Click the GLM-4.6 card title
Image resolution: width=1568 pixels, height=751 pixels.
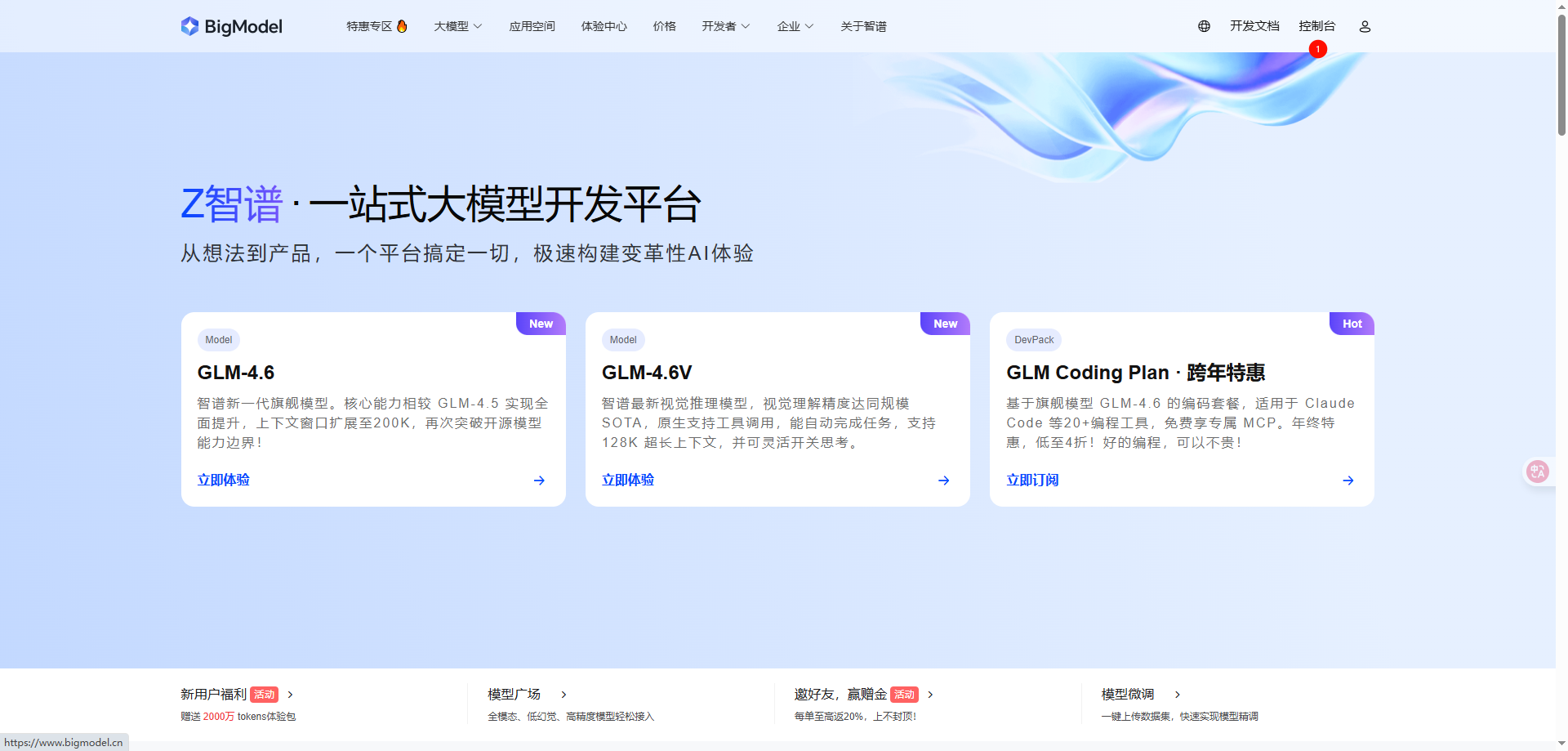[x=236, y=373]
